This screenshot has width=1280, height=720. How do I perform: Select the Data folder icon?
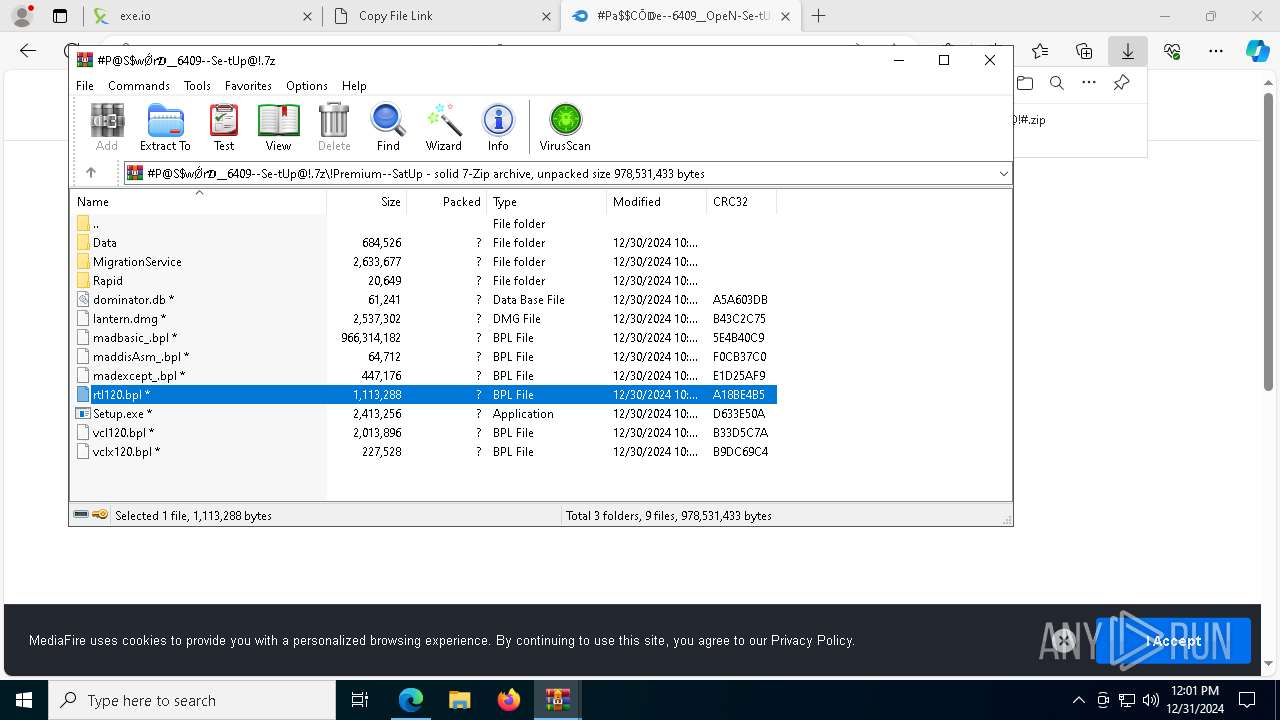(84, 243)
